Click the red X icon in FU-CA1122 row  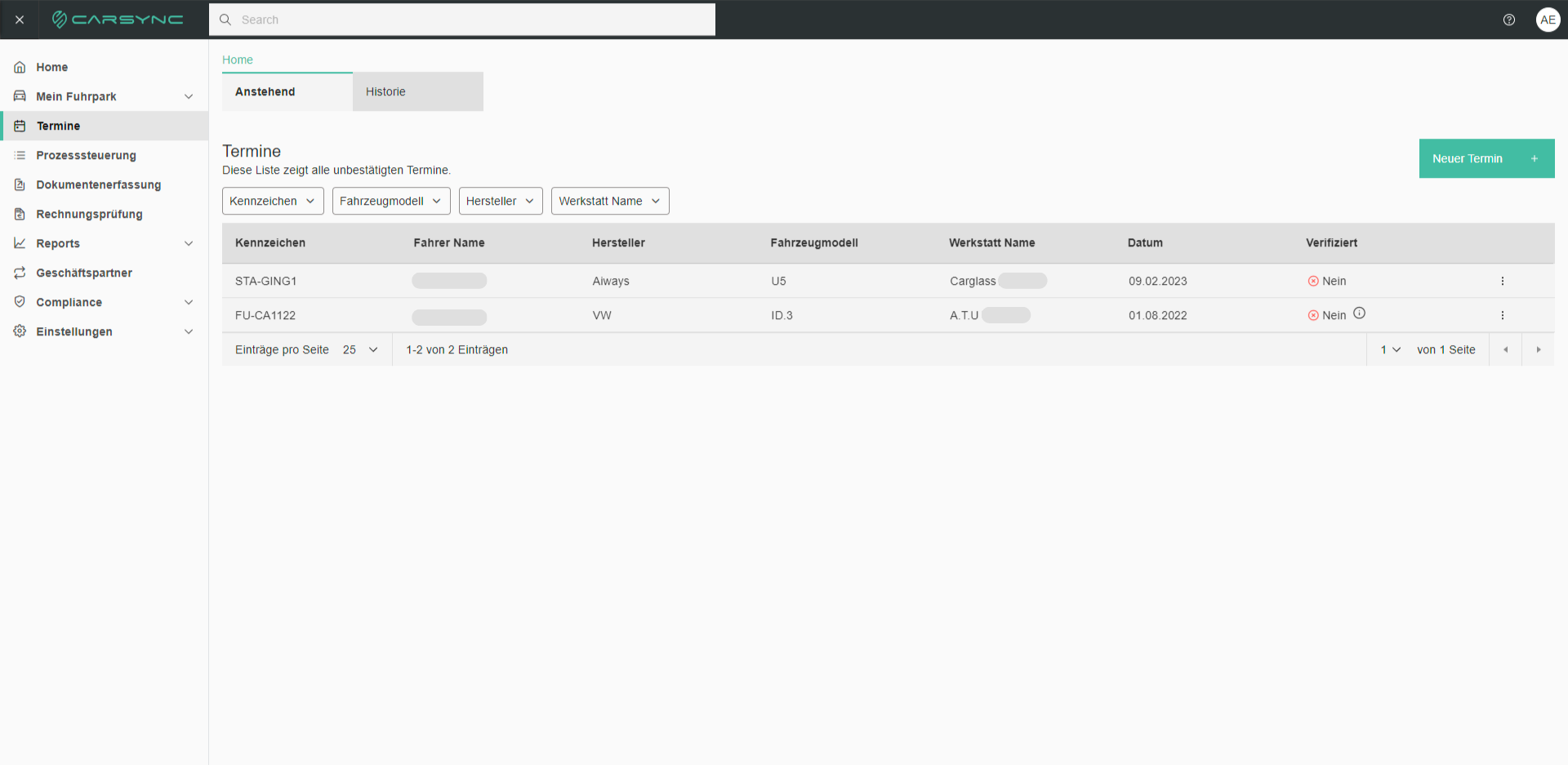(x=1313, y=315)
